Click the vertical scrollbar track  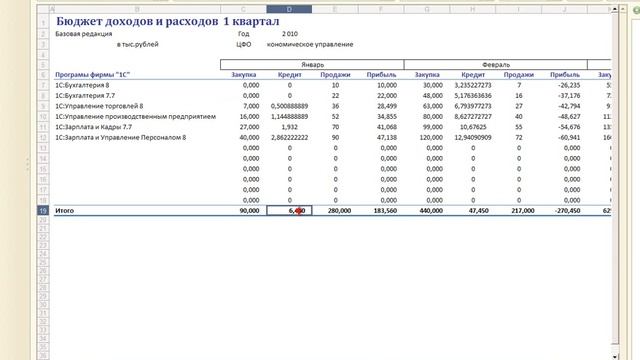click(x=615, y=180)
